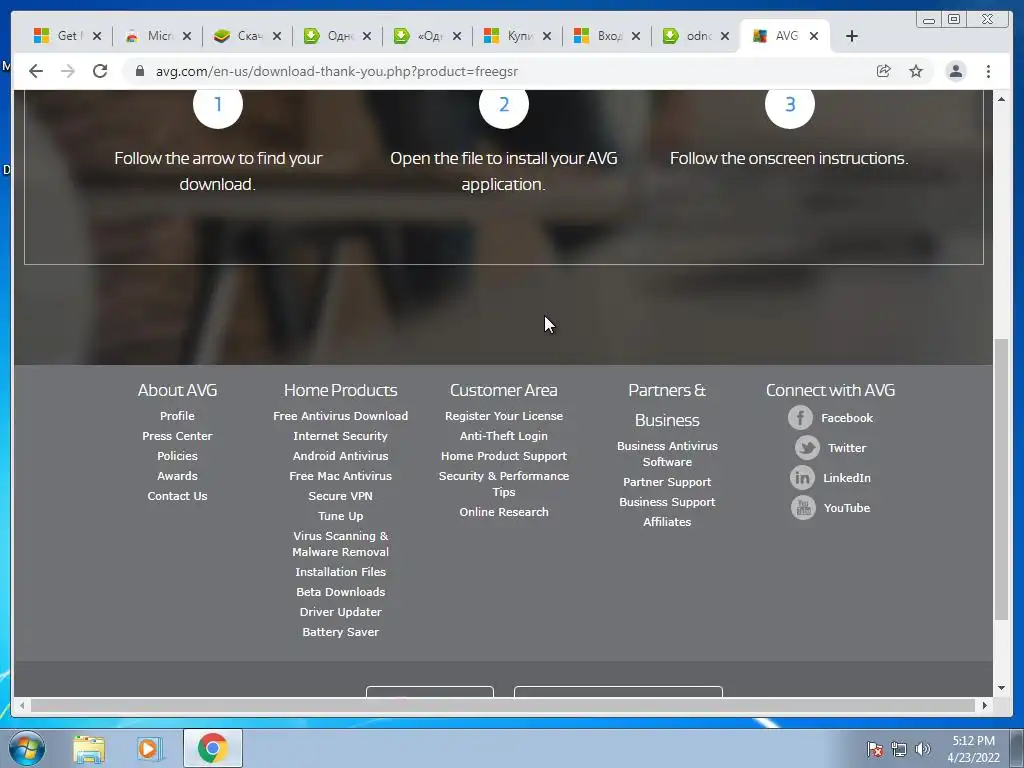Click the taskbar clock showing 5:12 PM

(x=973, y=749)
